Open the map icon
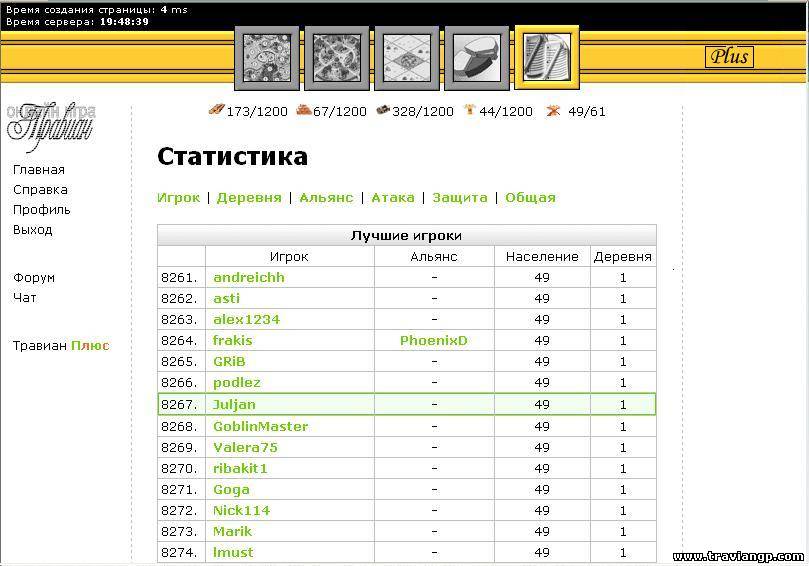Viewport: 809px width, 566px height. (x=407, y=58)
